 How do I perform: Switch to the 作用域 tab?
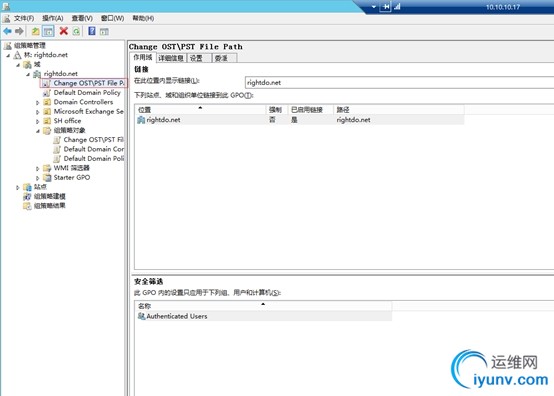[143, 57]
